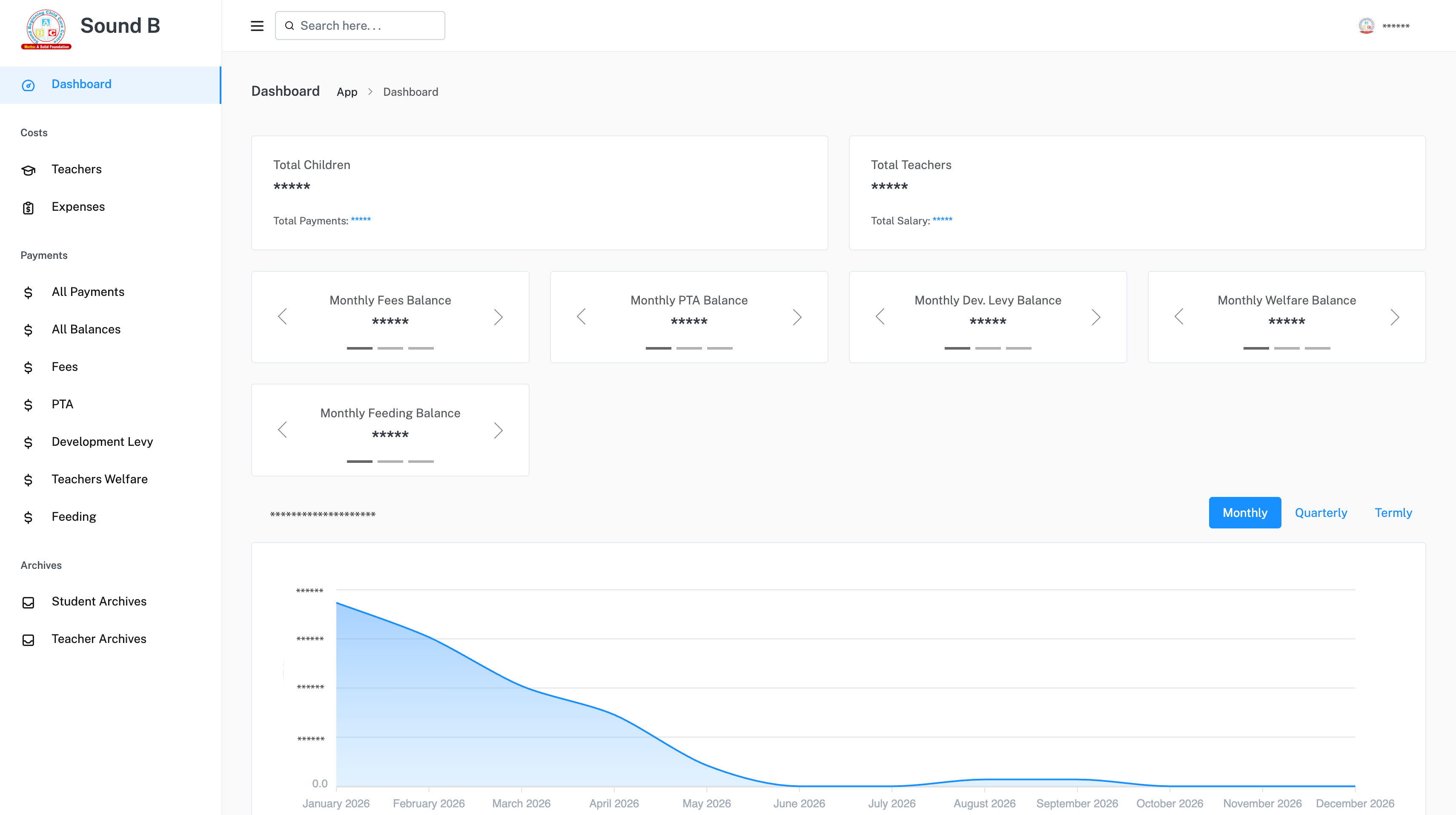The width and height of the screenshot is (1456, 815).
Task: Click the masked username in header
Action: (x=1396, y=26)
